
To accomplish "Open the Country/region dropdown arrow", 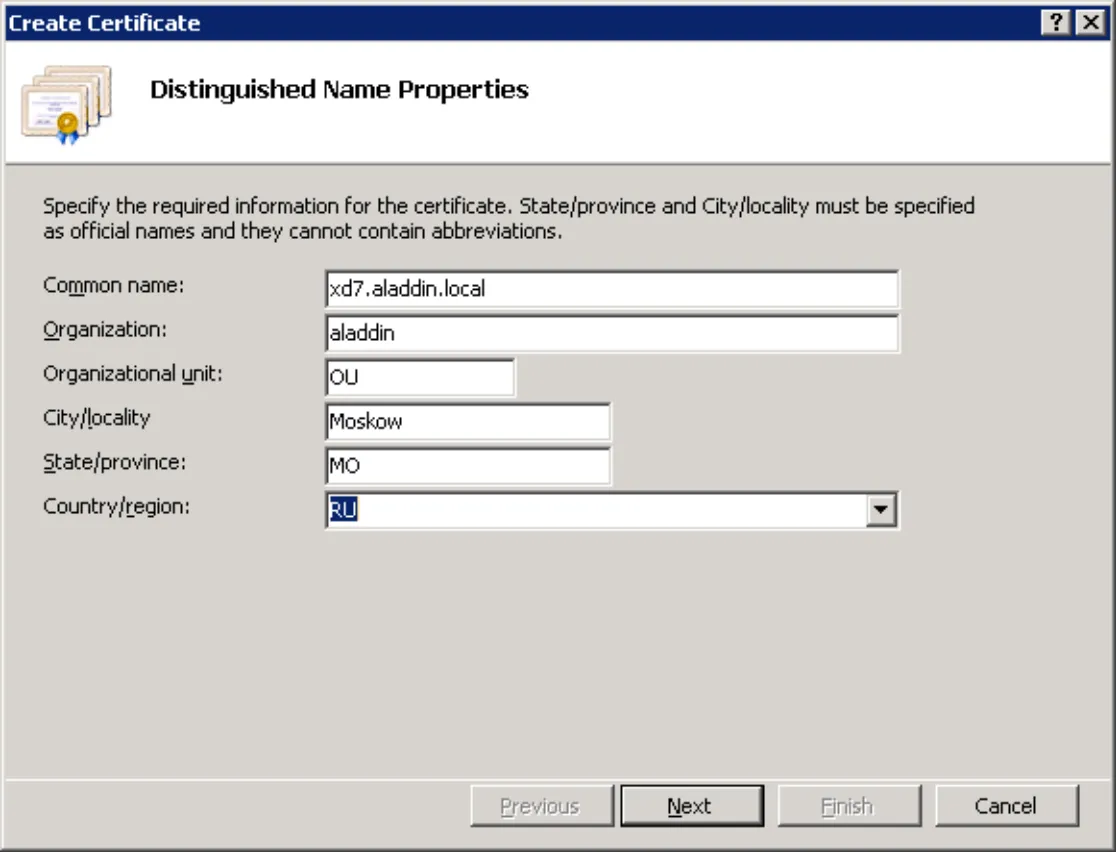I will tap(880, 510).
